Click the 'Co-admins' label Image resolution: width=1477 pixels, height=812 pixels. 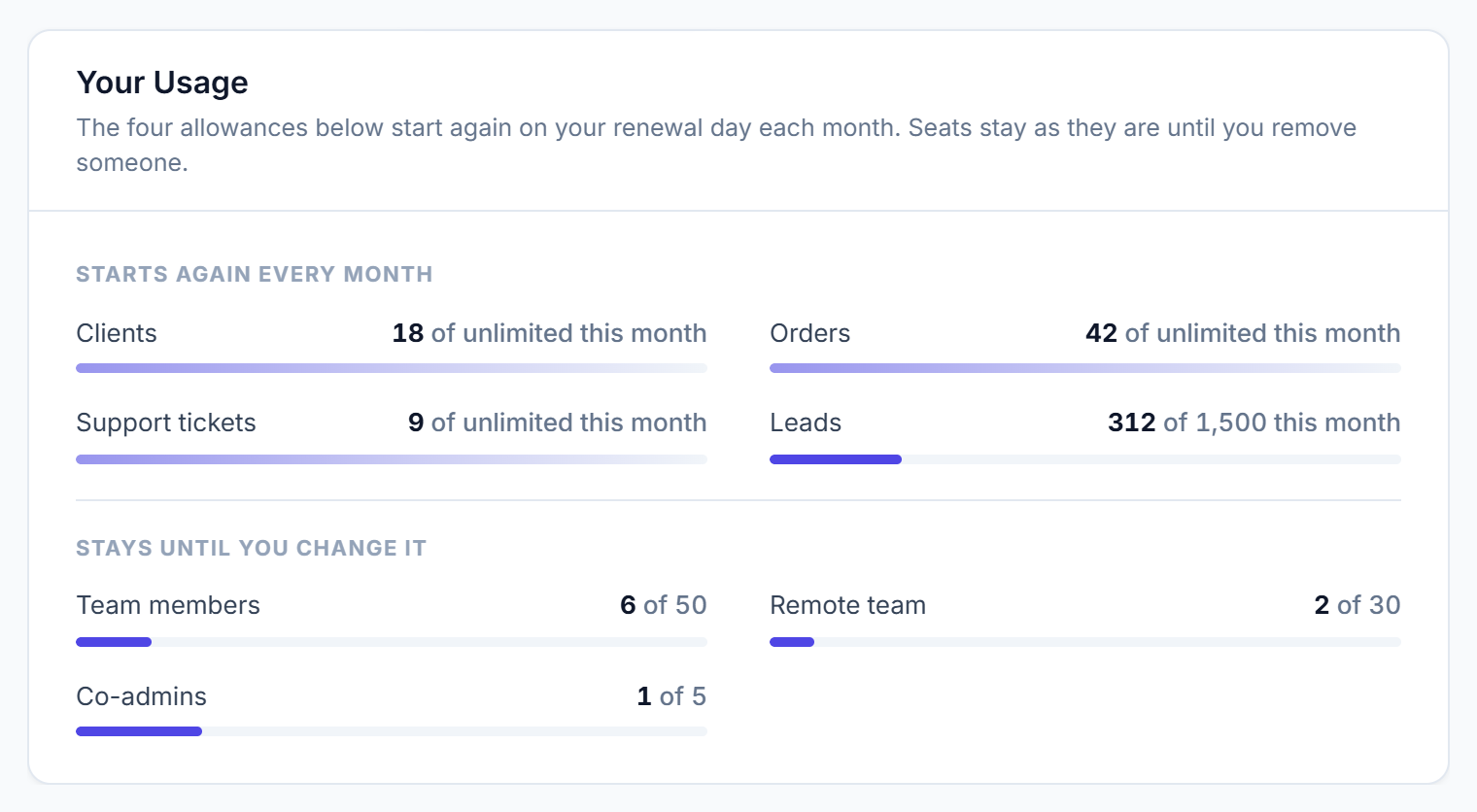pyautogui.click(x=142, y=696)
